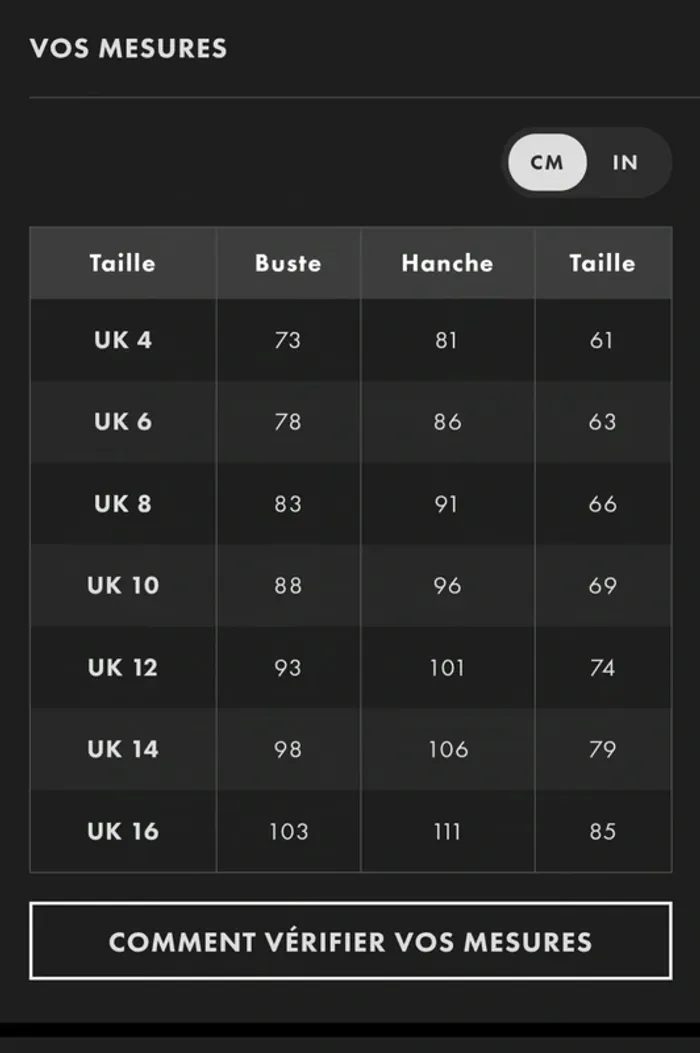Click the UK 16 hip value 111
The width and height of the screenshot is (700, 1053).
point(447,831)
